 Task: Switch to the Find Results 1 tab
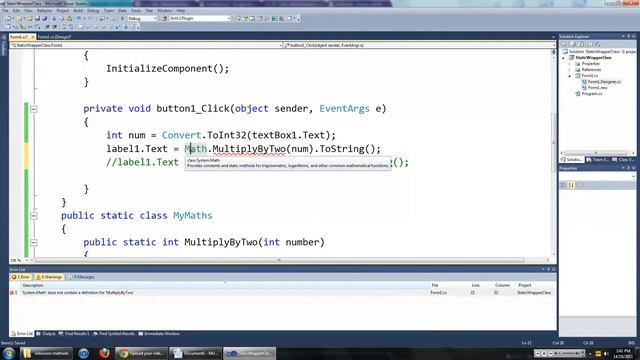click(x=74, y=334)
